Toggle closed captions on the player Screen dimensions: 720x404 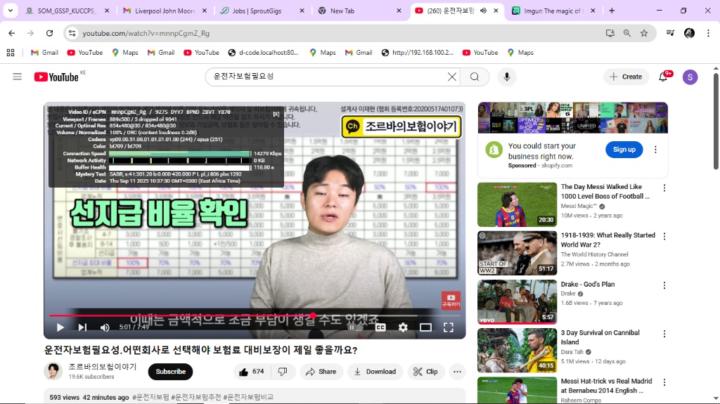(x=380, y=327)
